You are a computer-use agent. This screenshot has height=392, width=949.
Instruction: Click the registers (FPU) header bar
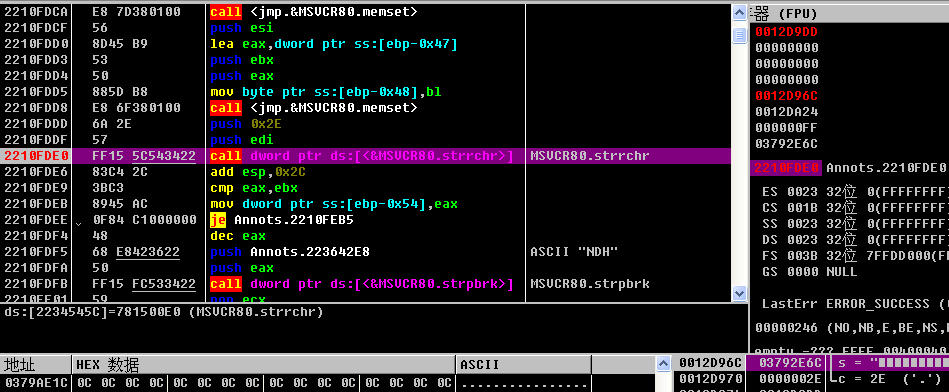click(849, 13)
